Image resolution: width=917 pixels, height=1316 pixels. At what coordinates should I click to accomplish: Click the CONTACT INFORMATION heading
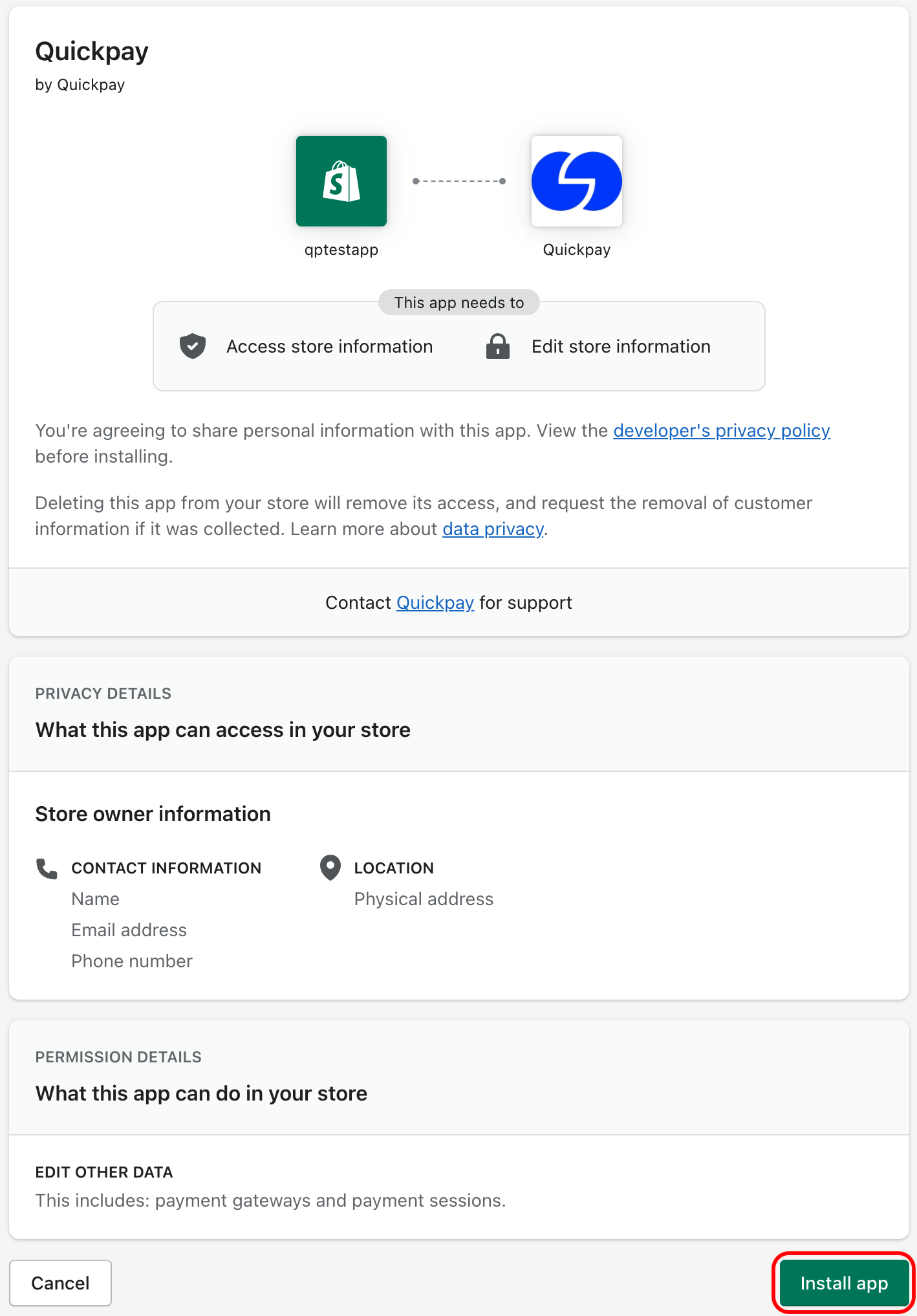[166, 868]
